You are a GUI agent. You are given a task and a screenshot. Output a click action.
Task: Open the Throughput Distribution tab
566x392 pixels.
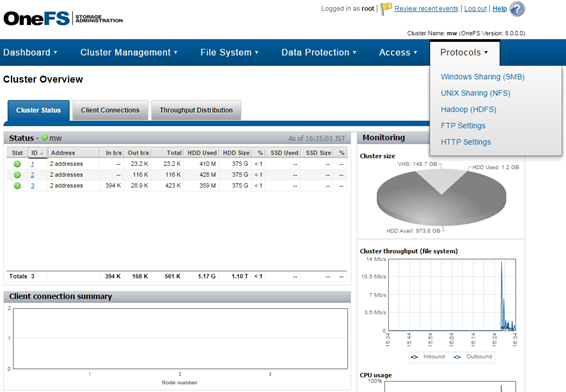point(196,110)
